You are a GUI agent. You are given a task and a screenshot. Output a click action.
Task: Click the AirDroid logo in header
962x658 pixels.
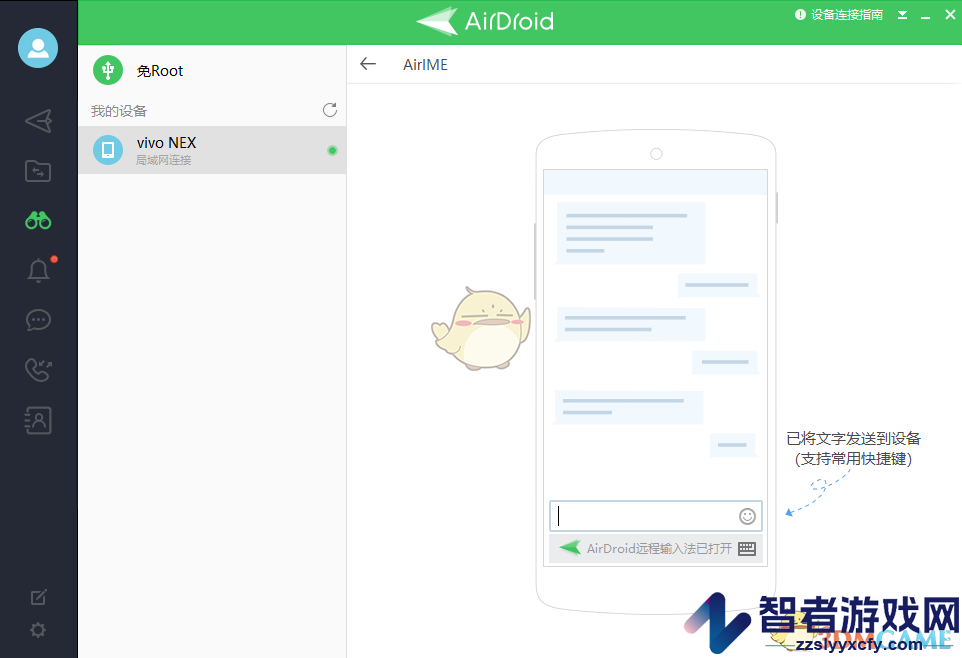tap(485, 21)
